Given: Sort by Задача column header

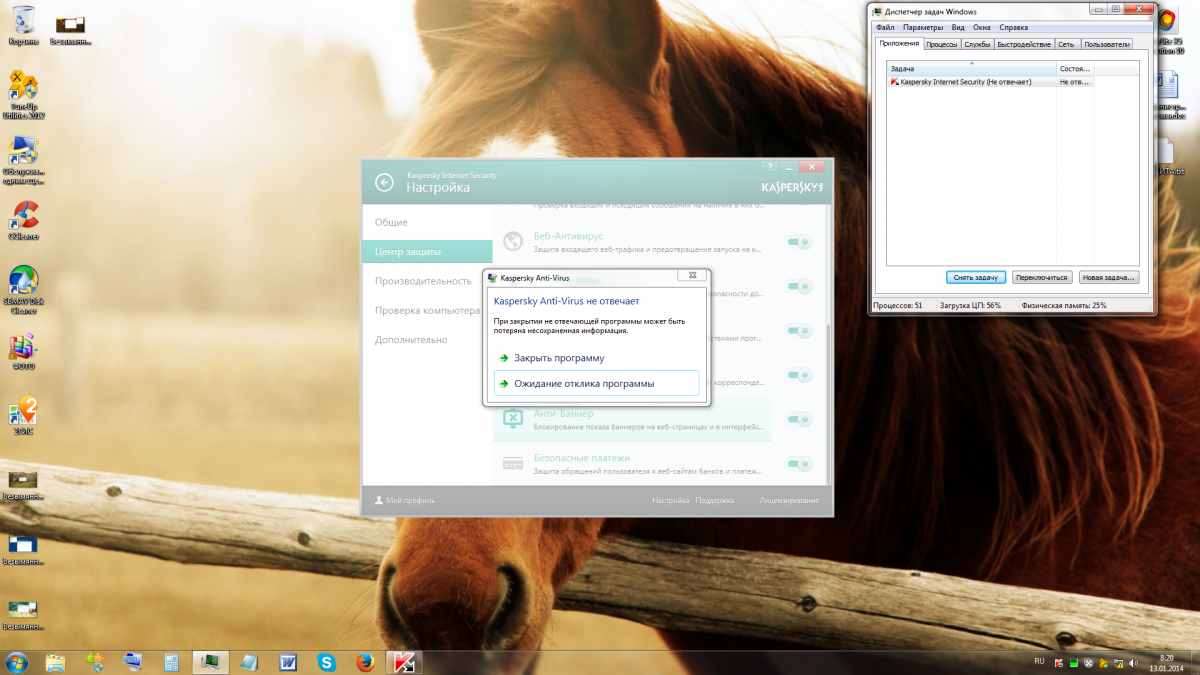Looking at the screenshot, I should (x=972, y=69).
